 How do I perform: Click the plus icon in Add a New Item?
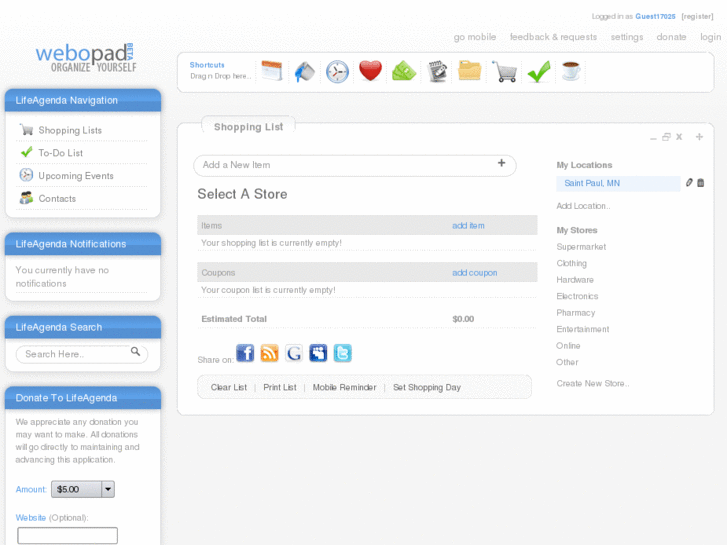point(501,163)
